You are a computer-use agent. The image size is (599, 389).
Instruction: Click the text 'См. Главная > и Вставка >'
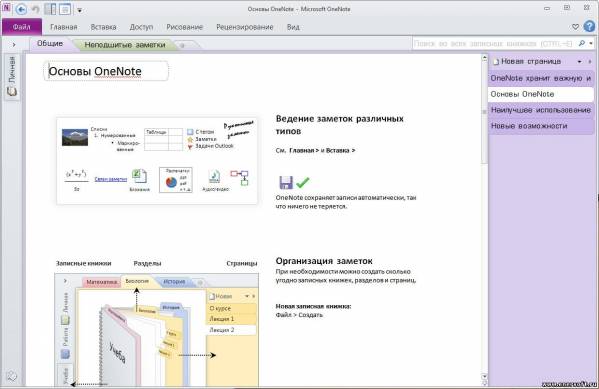[315, 151]
